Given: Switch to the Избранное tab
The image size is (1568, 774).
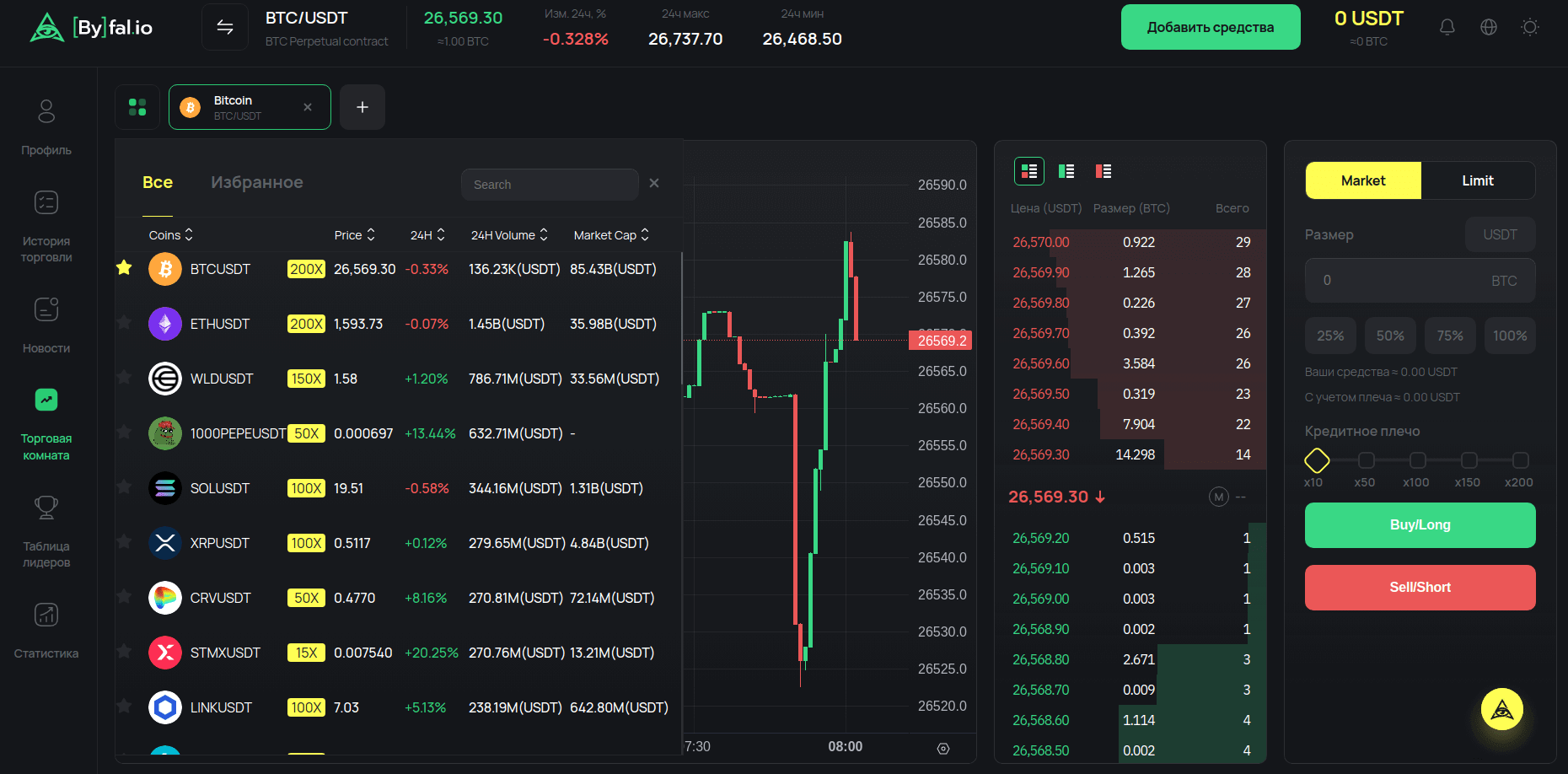Looking at the screenshot, I should point(257,182).
